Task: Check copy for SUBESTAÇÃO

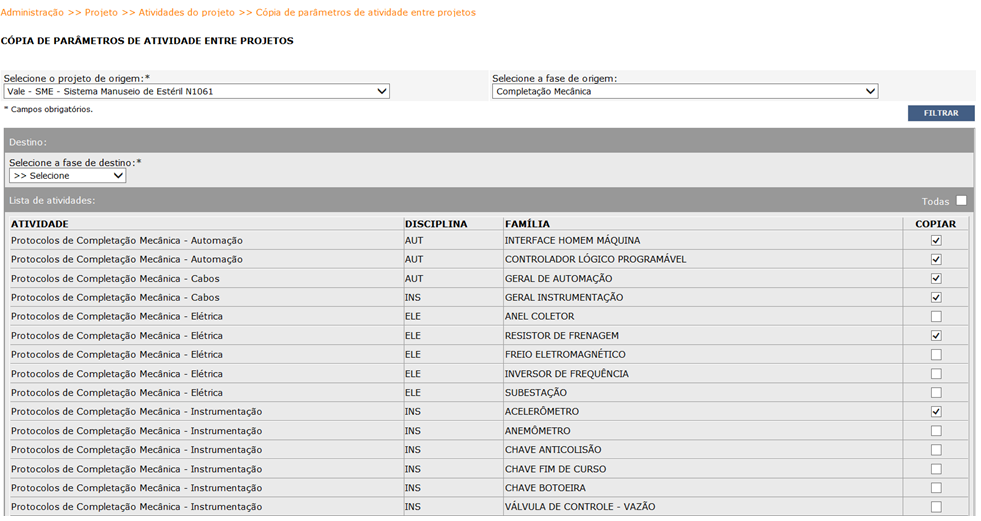Action: [936, 393]
